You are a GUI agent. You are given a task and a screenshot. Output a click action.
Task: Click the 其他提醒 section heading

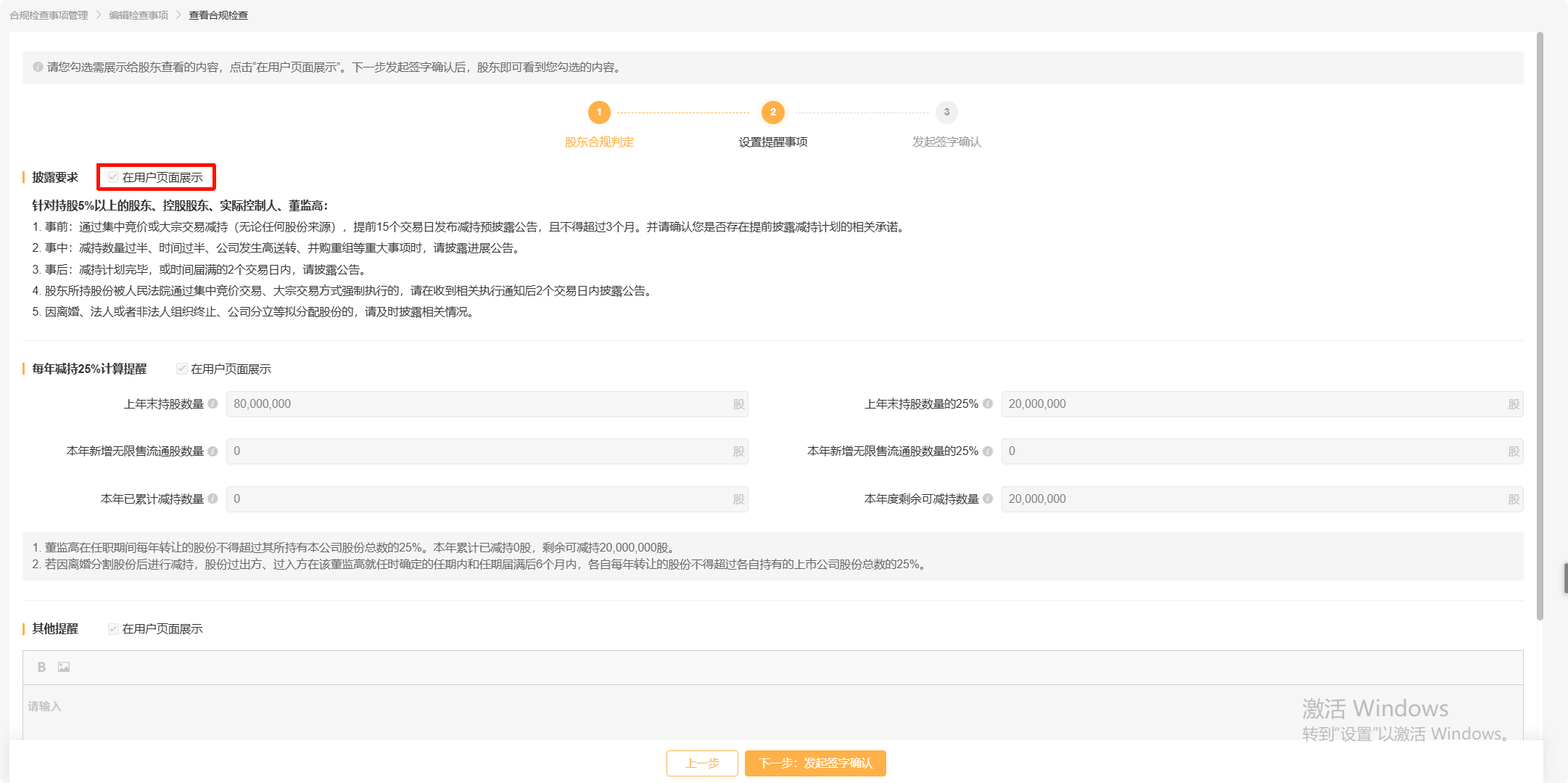pos(55,629)
